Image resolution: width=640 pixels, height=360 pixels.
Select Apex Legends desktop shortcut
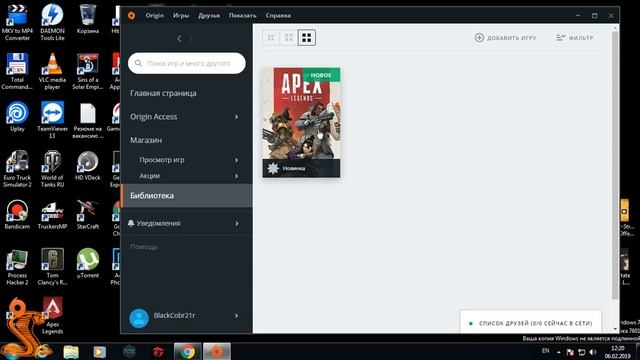point(52,316)
